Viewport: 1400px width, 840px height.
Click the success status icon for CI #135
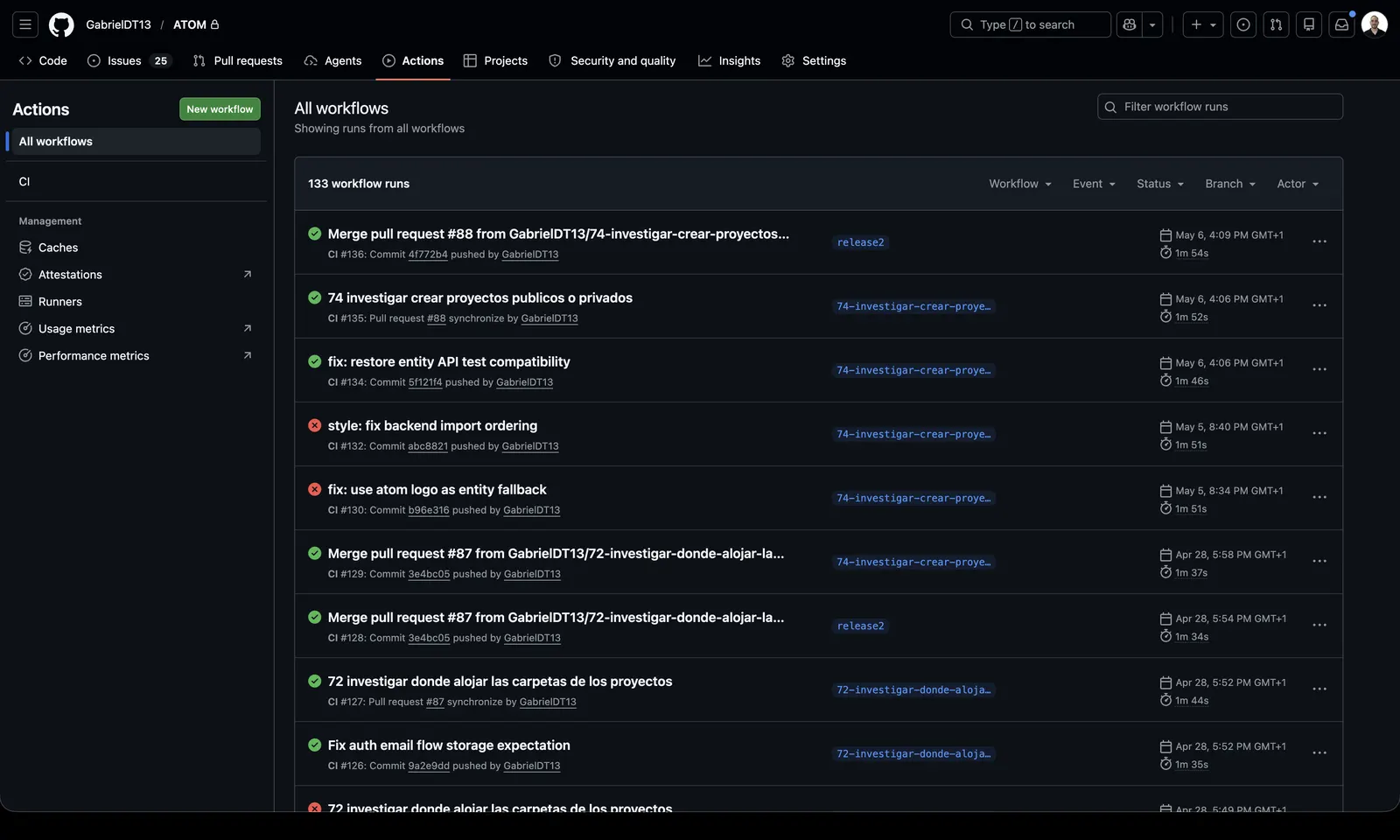click(315, 297)
